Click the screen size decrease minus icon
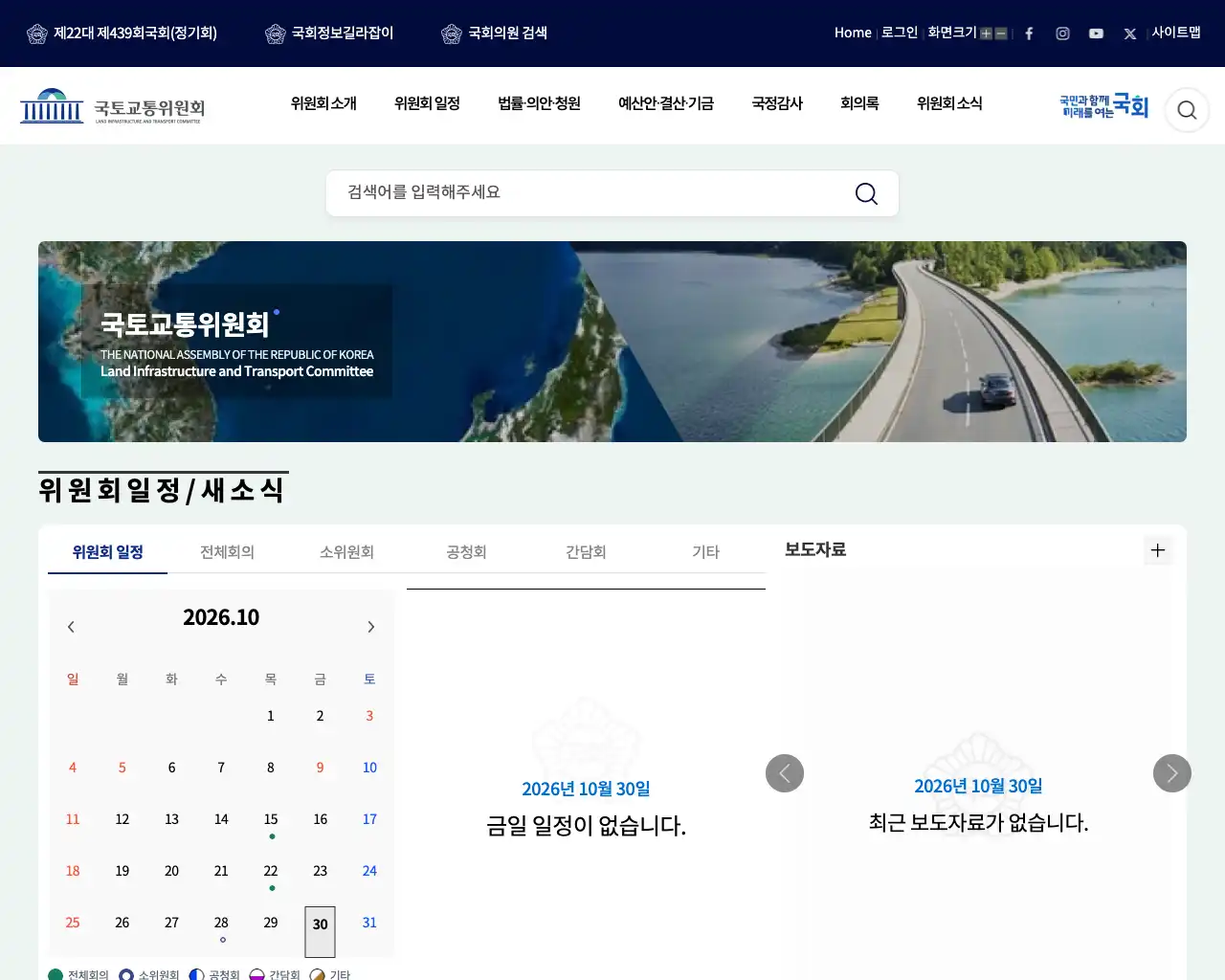Screen dimensions: 1225x980 coord(1001,33)
